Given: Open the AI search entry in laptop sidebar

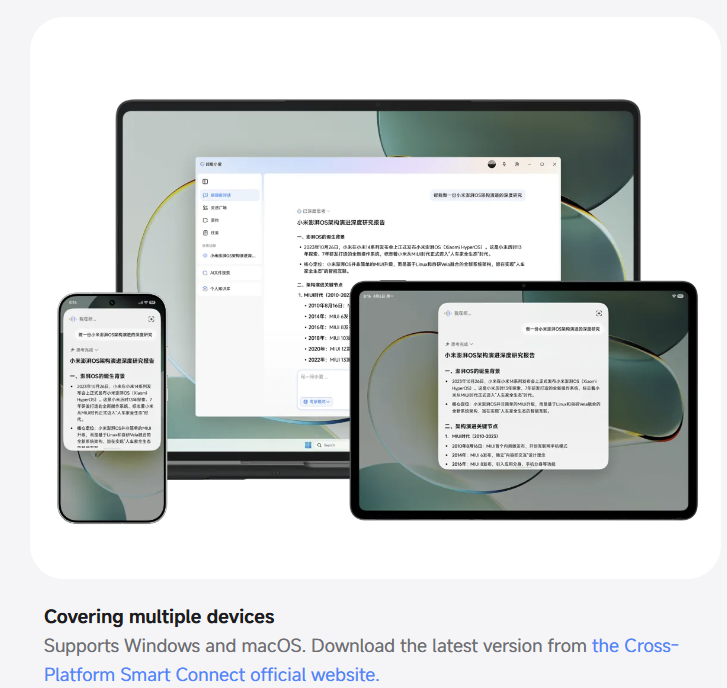Looking at the screenshot, I should (230, 273).
